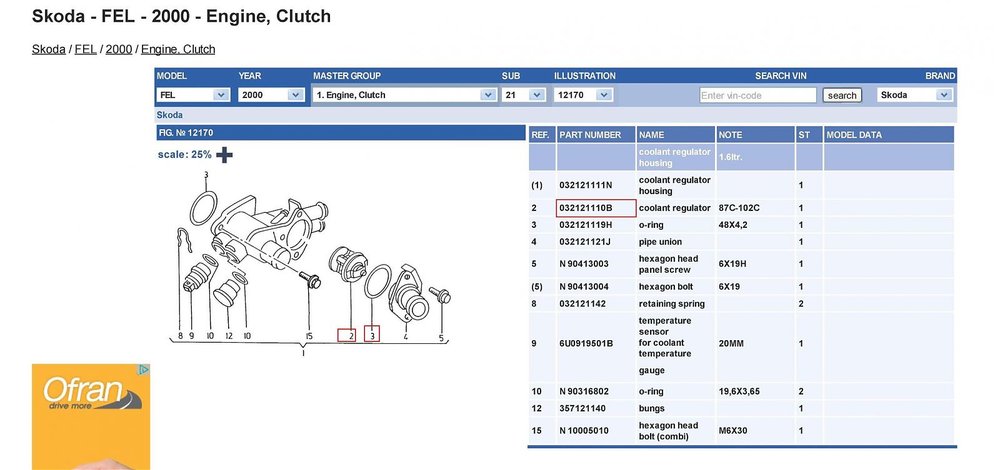Screen dimensions: 1000x470
Task: Click callout number 15 in the diagram
Action: pos(309,335)
